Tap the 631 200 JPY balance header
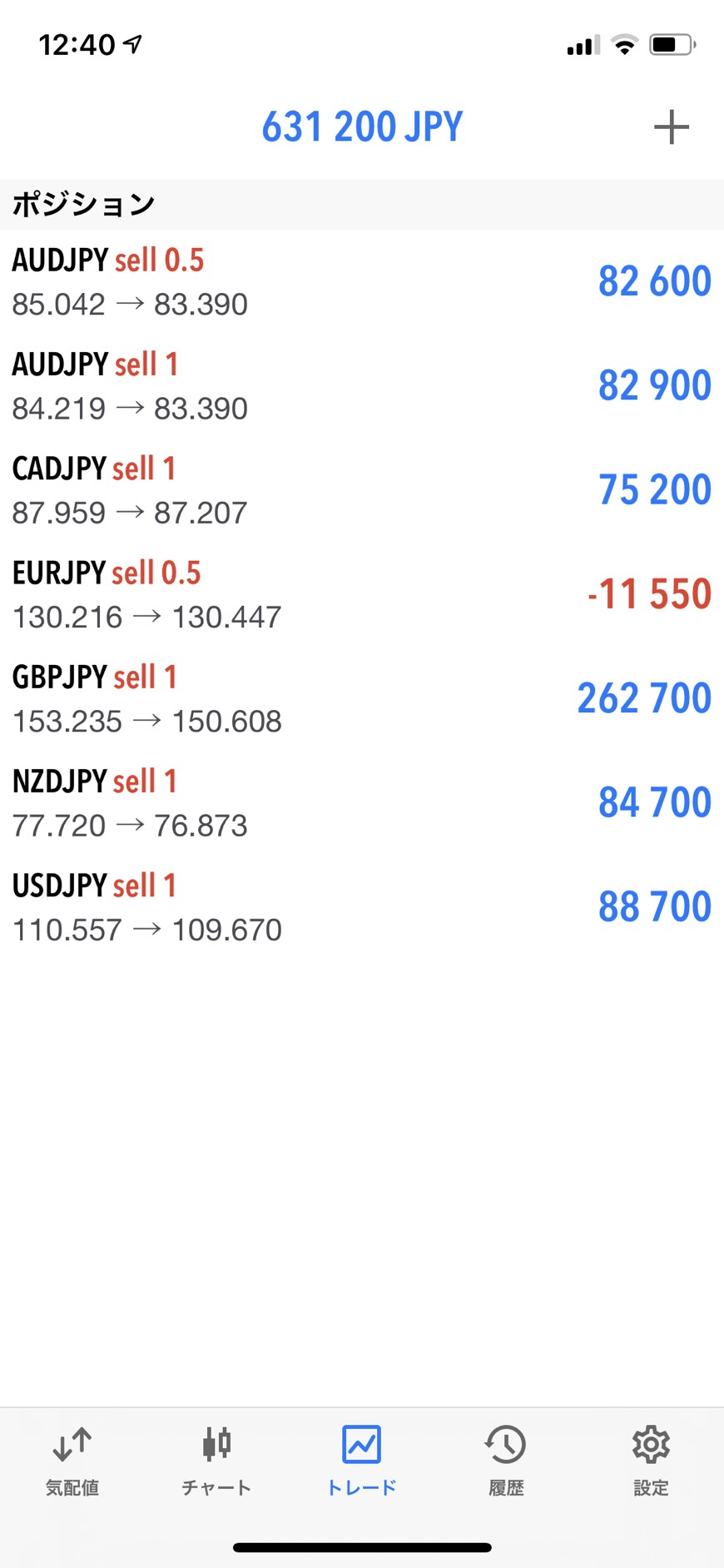724x1568 pixels. [x=362, y=127]
